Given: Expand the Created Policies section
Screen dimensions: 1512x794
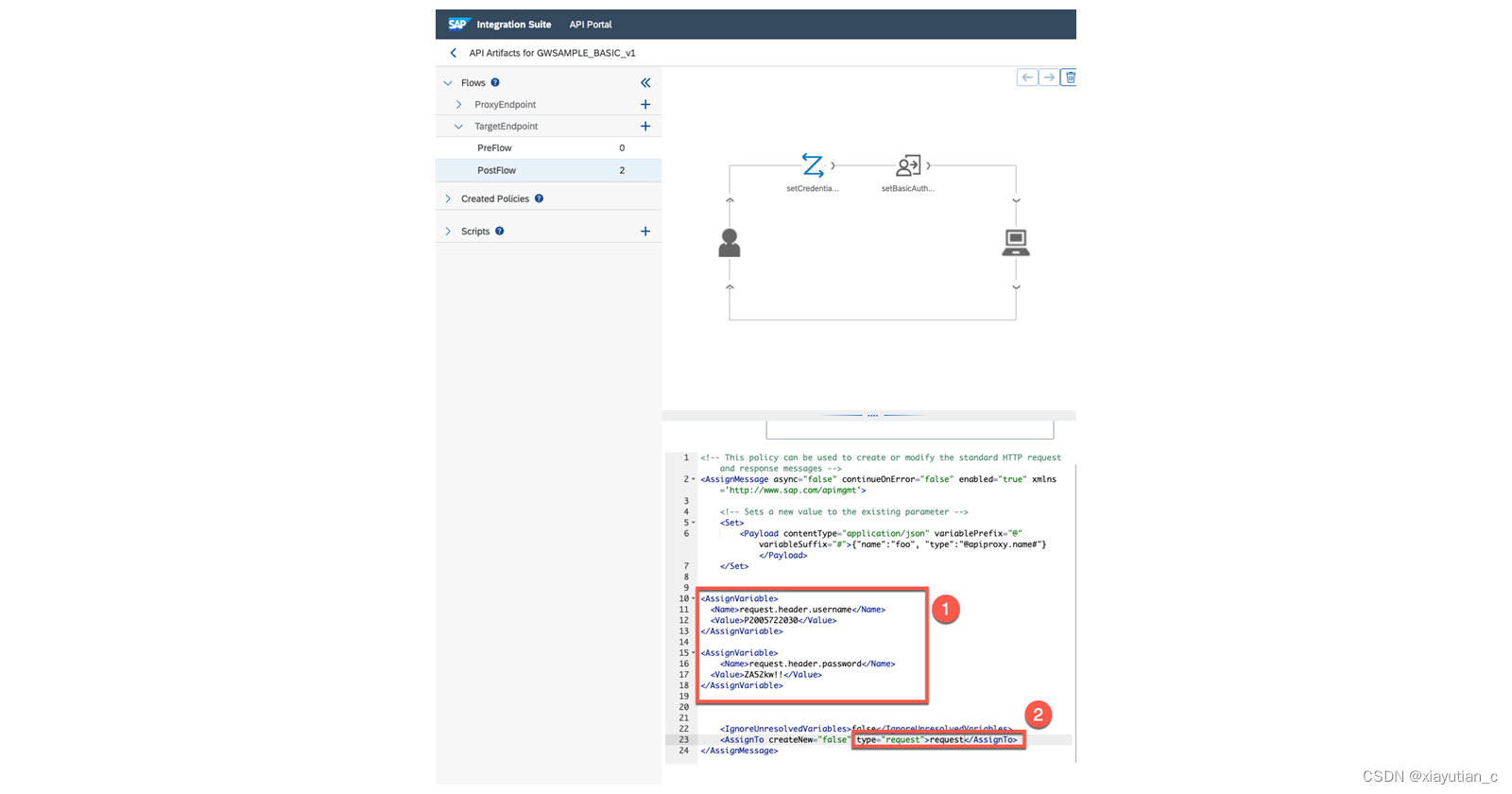Looking at the screenshot, I should (x=448, y=198).
